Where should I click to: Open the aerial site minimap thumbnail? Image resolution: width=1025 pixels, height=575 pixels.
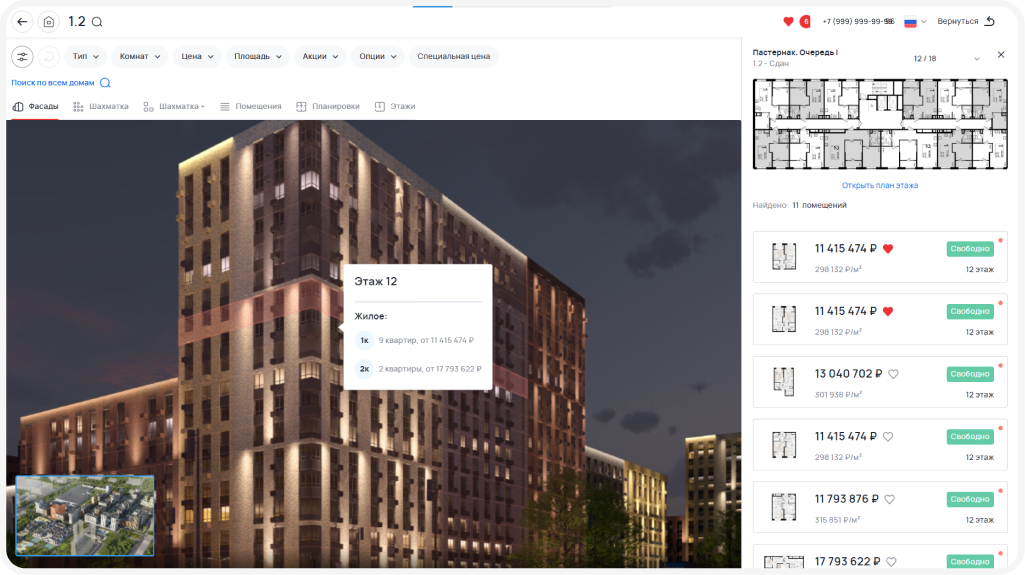(x=85, y=516)
